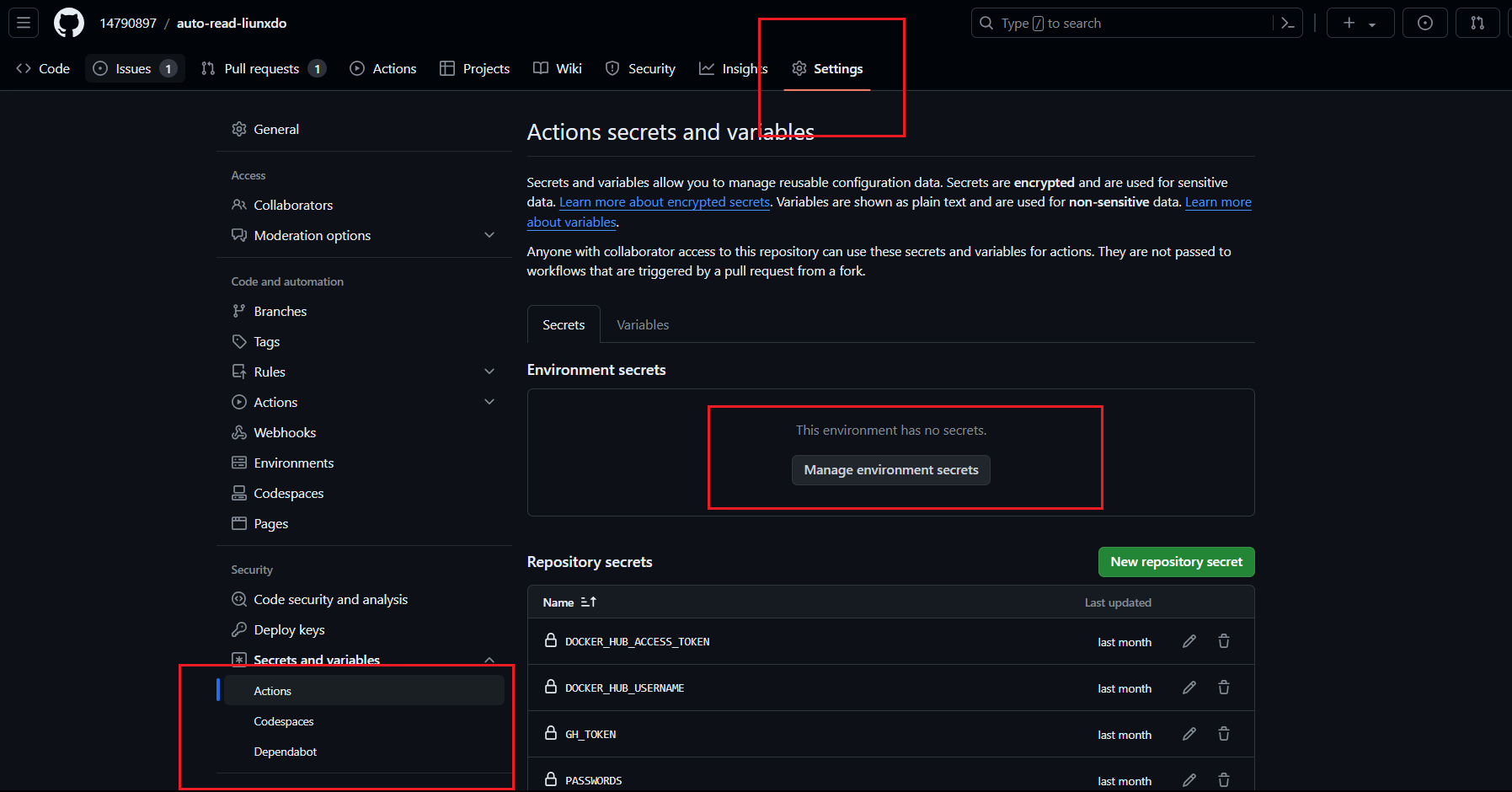Open the issues inbox icon in header
The width and height of the screenshot is (1512, 792).
(1425, 23)
